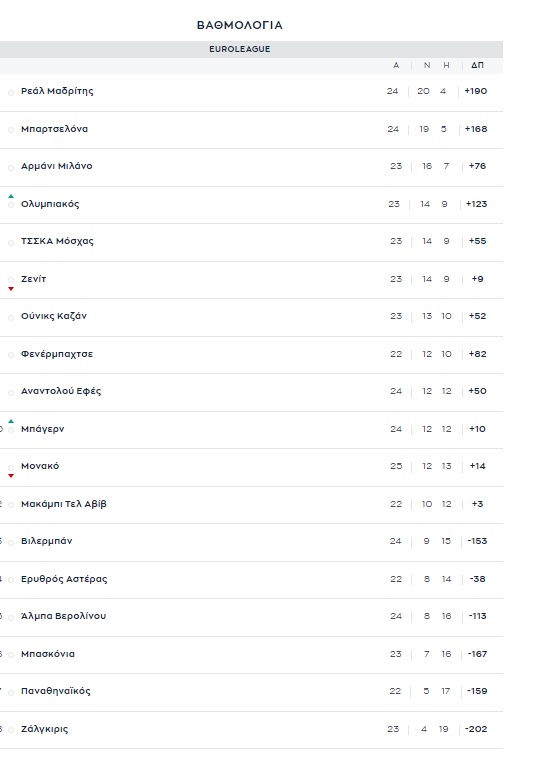Open the Φενέρμπαχτσε team row
Viewport: 536px width, 772px height.
(x=251, y=354)
